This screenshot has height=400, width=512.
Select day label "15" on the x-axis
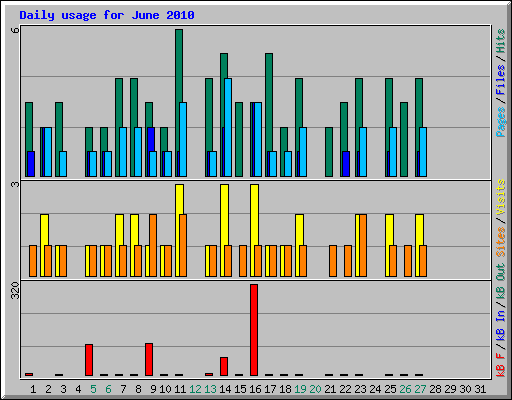[240, 389]
